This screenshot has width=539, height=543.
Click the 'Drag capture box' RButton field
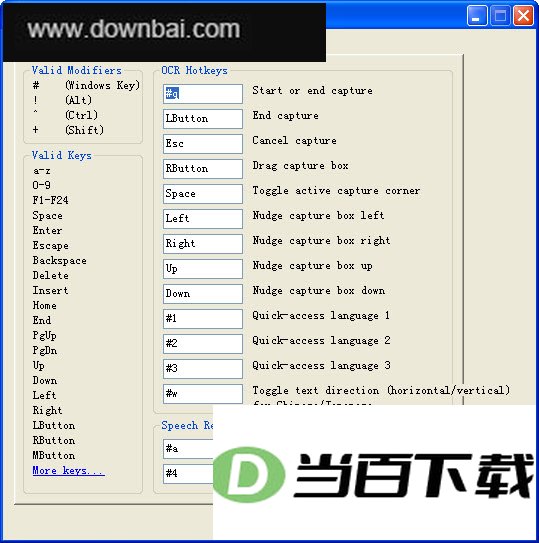pos(203,169)
